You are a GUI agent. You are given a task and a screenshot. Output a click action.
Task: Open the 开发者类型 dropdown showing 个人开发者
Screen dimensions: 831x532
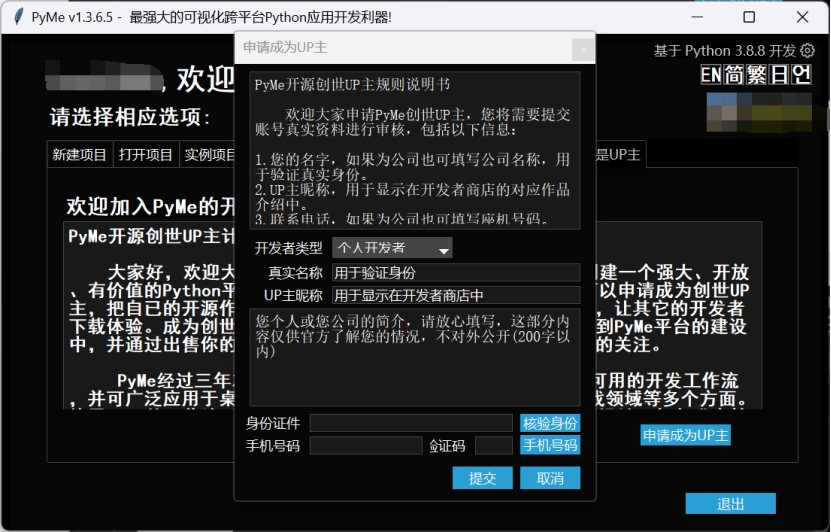(392, 247)
